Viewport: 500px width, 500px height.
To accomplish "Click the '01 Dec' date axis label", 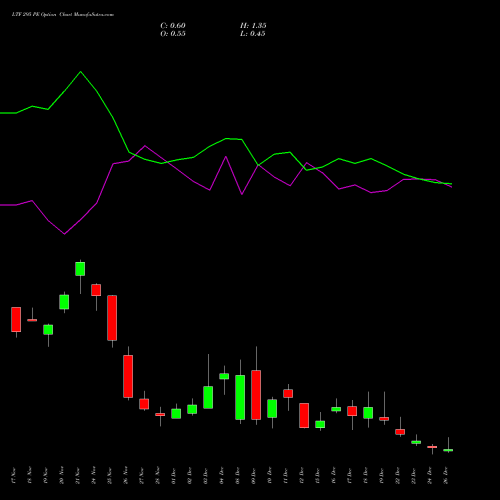I will (x=173, y=476).
